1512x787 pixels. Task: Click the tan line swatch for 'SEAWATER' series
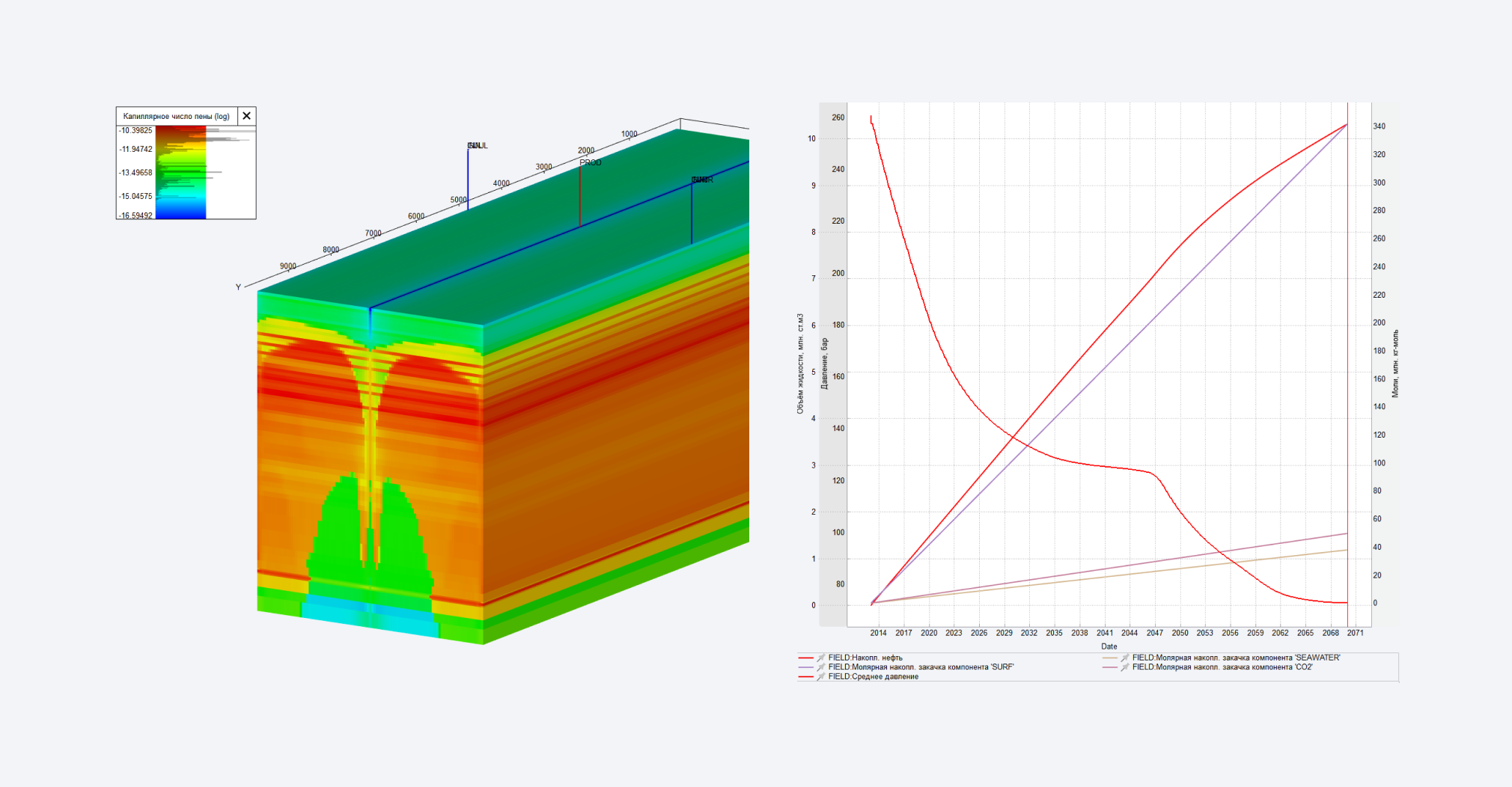point(1110,658)
